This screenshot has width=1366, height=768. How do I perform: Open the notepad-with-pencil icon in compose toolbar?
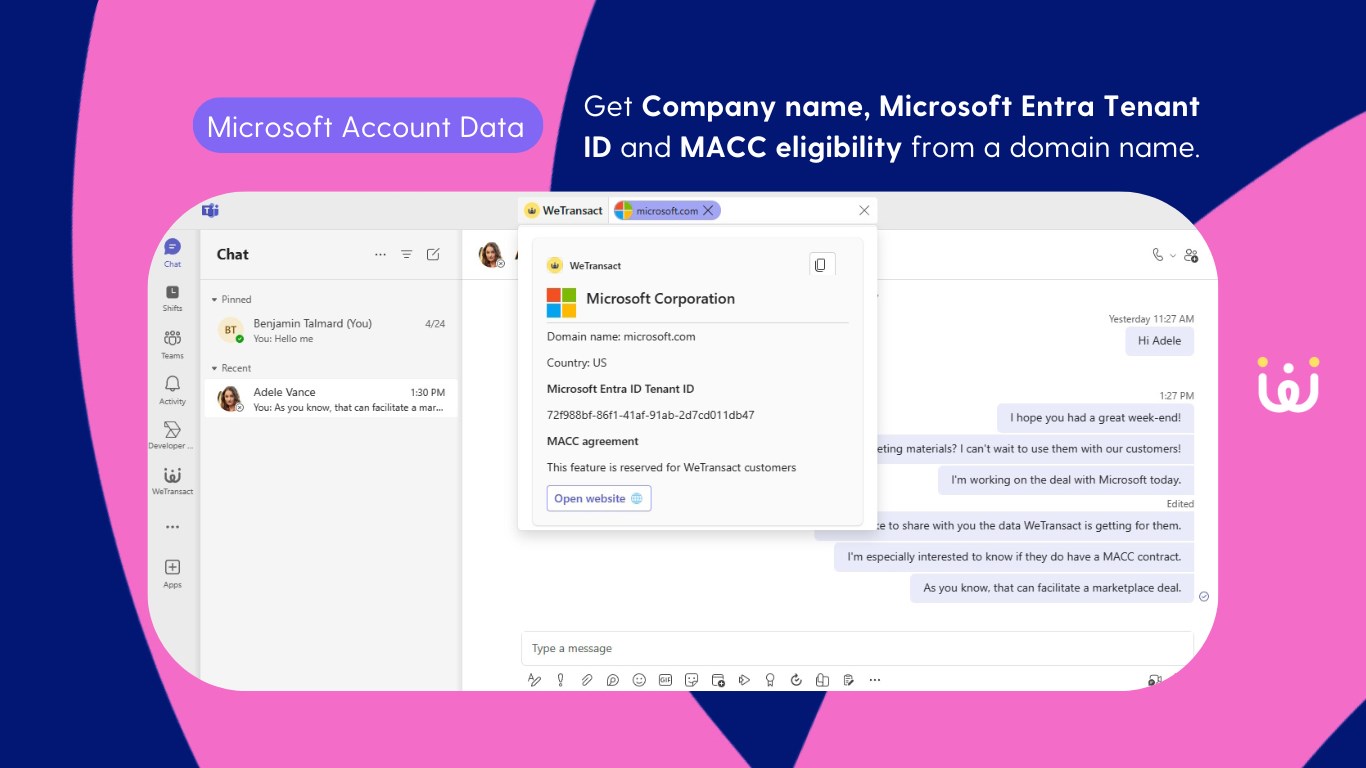848,680
